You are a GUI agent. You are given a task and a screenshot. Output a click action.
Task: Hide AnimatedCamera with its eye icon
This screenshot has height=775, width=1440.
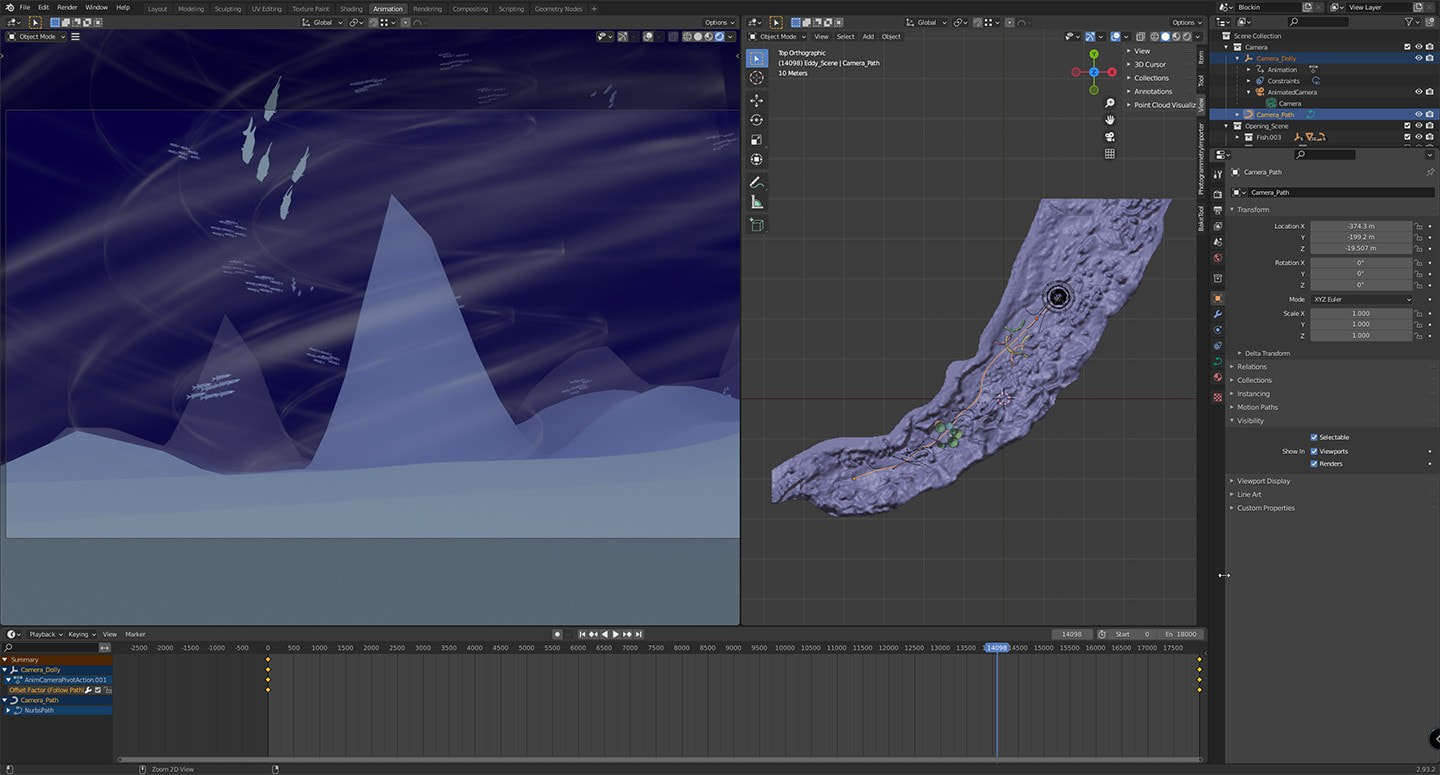tap(1418, 92)
